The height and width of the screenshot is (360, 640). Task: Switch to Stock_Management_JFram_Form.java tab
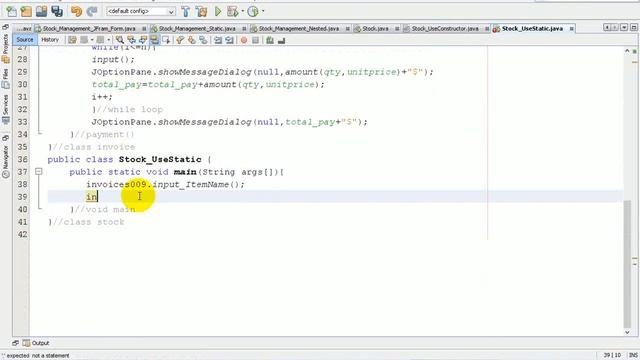[x=89, y=29]
